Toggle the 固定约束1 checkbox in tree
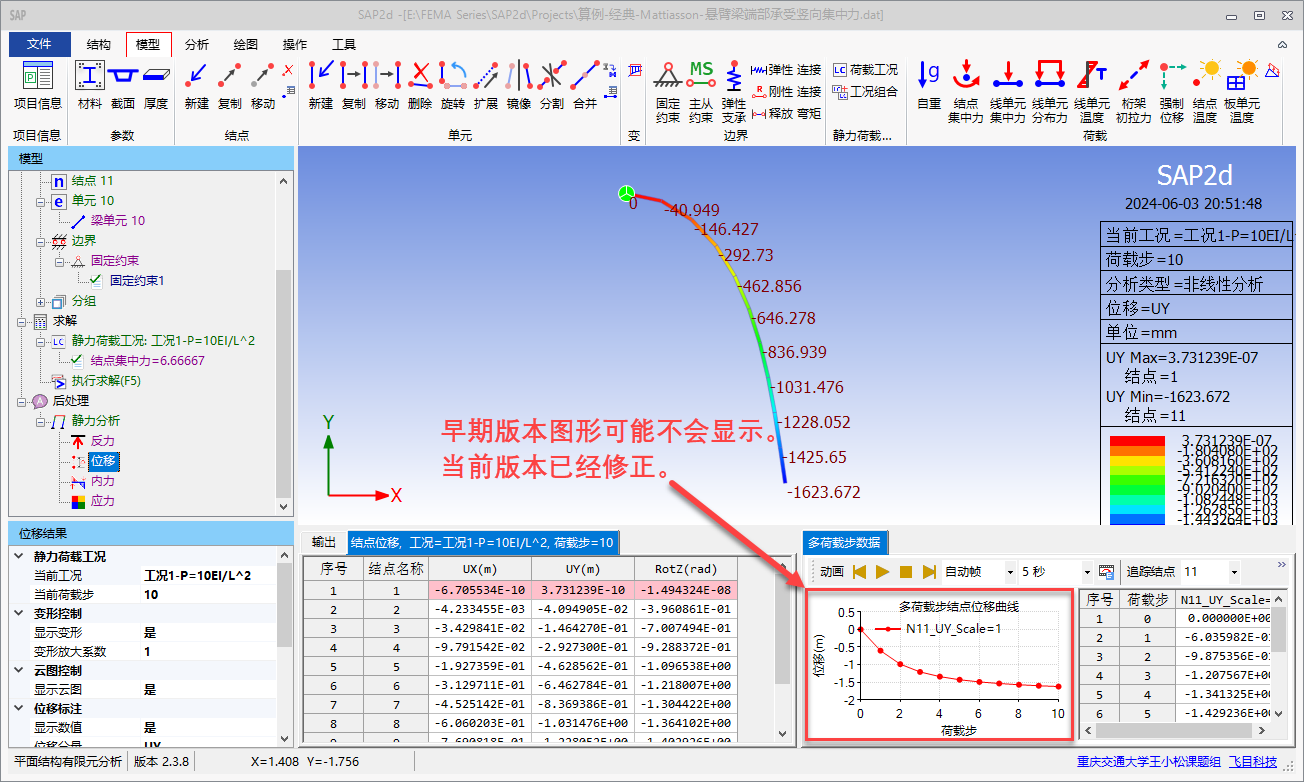Screen dimensions: 1304x782 click(96, 281)
